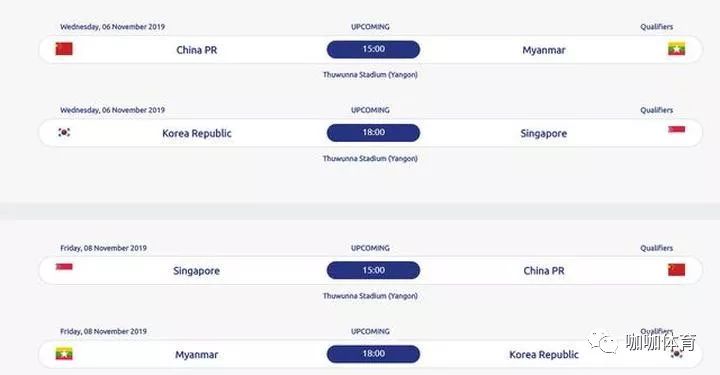Open the 15:00 Singapore vs China PR button
This screenshot has height=375, width=720.
pyautogui.click(x=373, y=270)
